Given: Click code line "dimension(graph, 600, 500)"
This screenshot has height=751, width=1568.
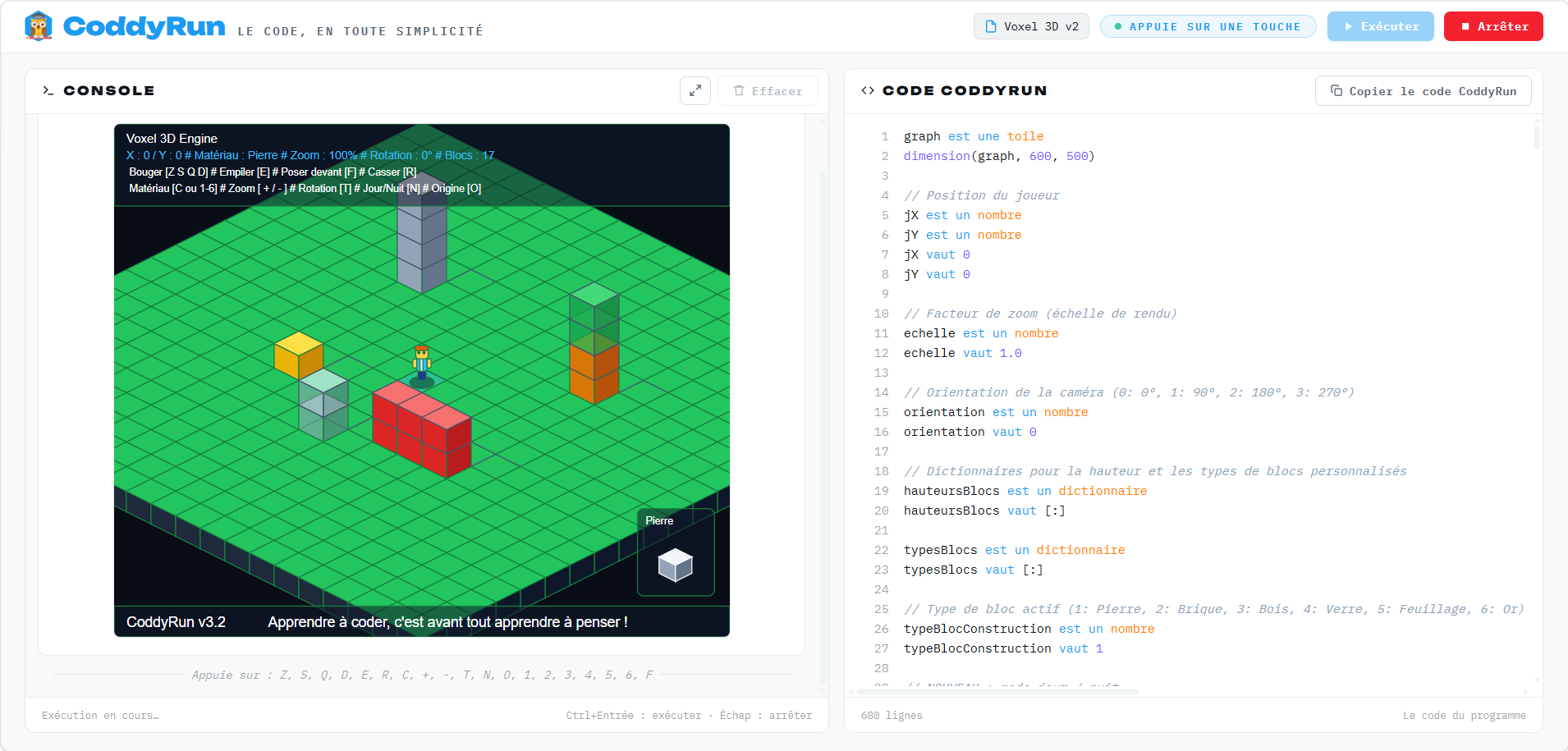Looking at the screenshot, I should (999, 156).
